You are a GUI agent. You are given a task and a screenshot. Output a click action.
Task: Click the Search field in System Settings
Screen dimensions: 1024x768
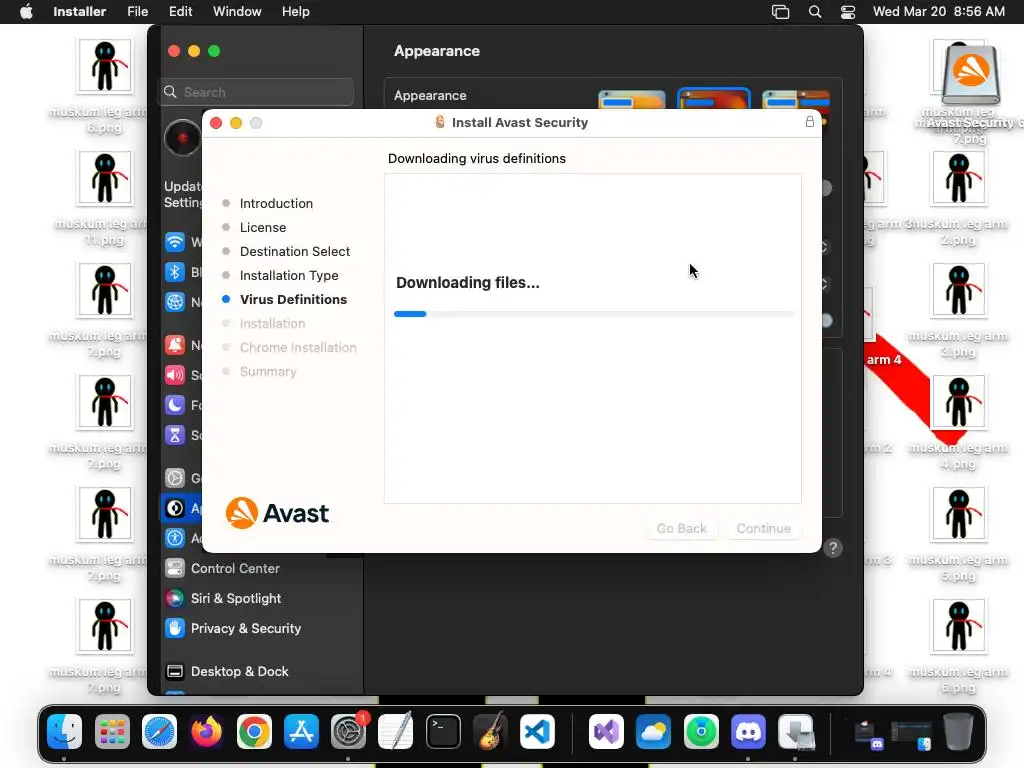258,92
